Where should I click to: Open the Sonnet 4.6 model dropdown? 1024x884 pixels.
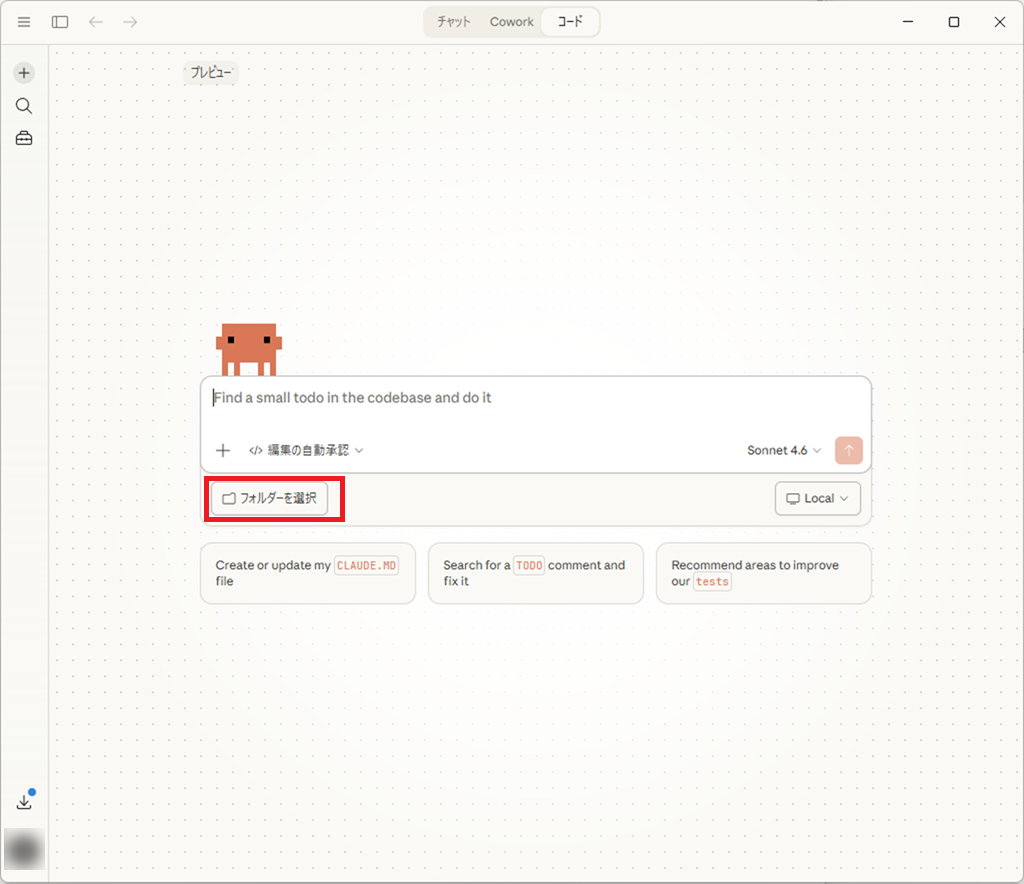(x=784, y=450)
